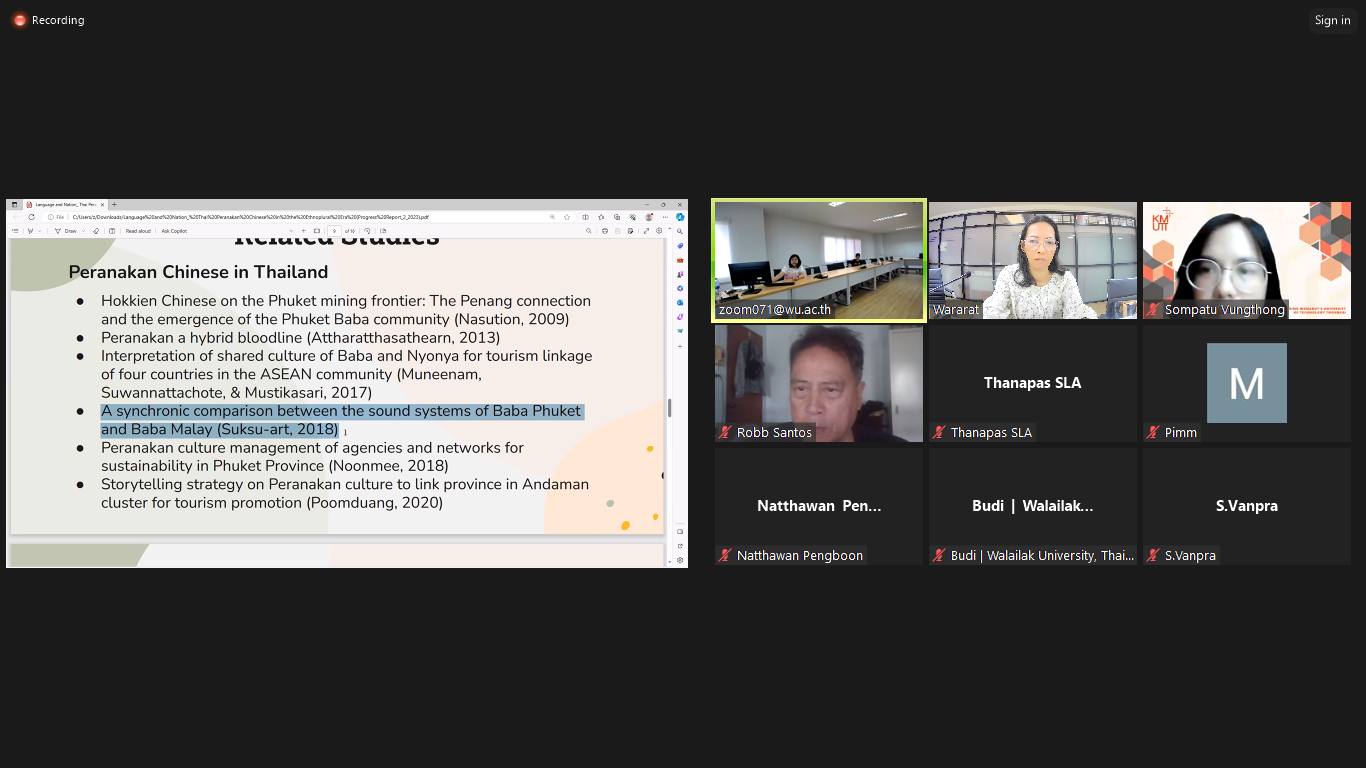Open the browser three-dot menu

(x=665, y=217)
